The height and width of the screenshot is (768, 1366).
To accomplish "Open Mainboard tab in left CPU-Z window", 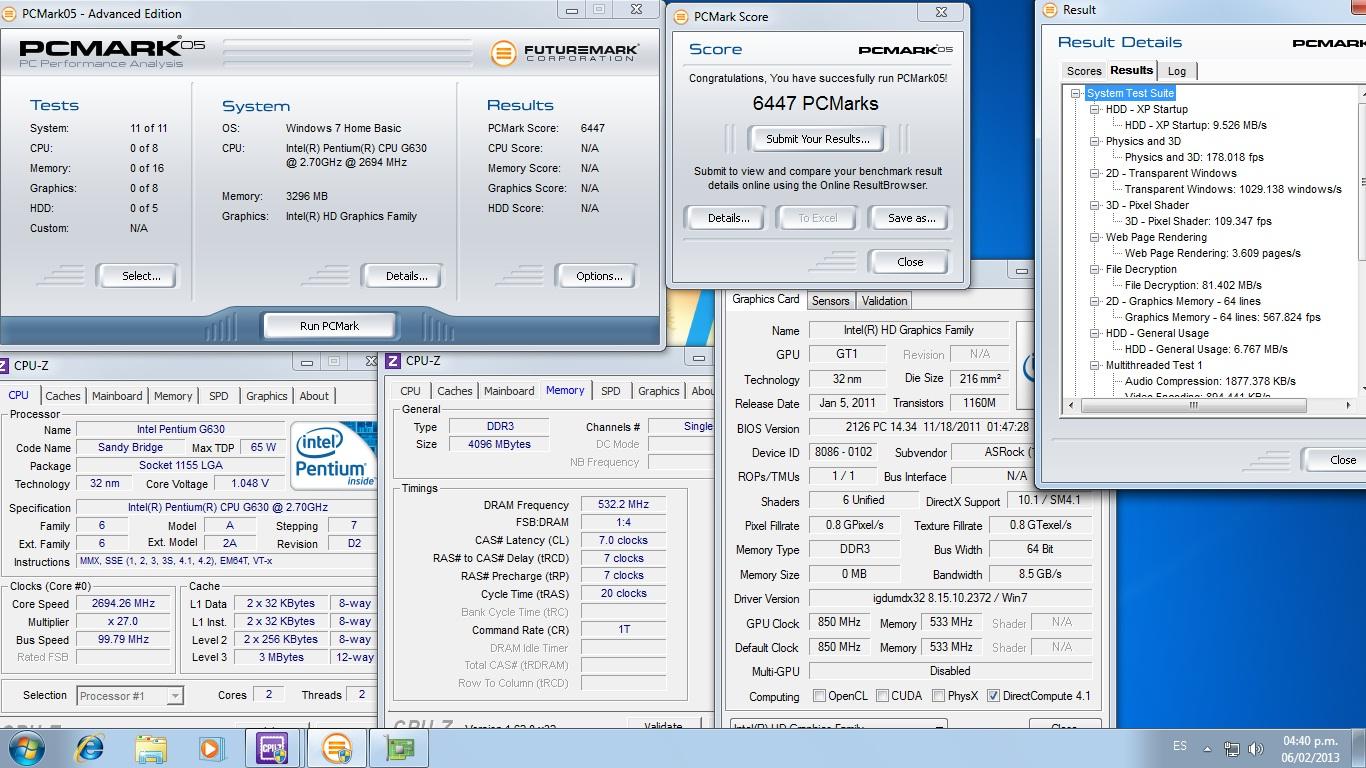I will pyautogui.click(x=117, y=396).
